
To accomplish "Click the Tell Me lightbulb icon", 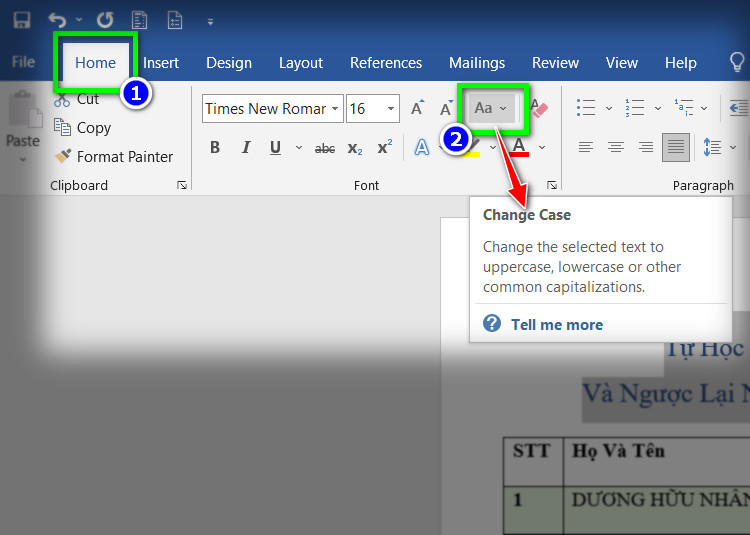I will [x=737, y=62].
